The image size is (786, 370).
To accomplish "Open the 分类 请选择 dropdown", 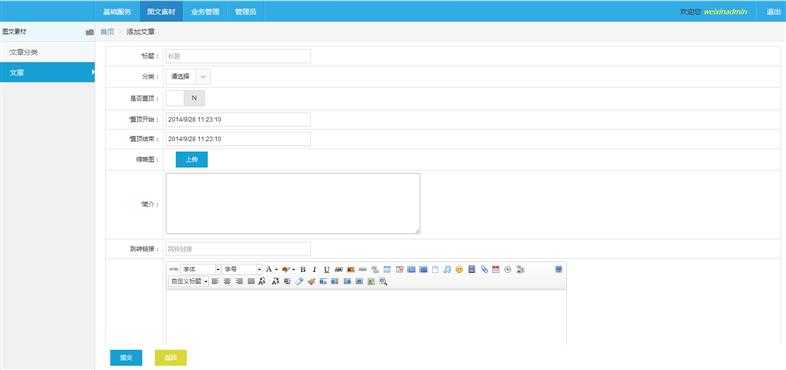I will [x=188, y=77].
